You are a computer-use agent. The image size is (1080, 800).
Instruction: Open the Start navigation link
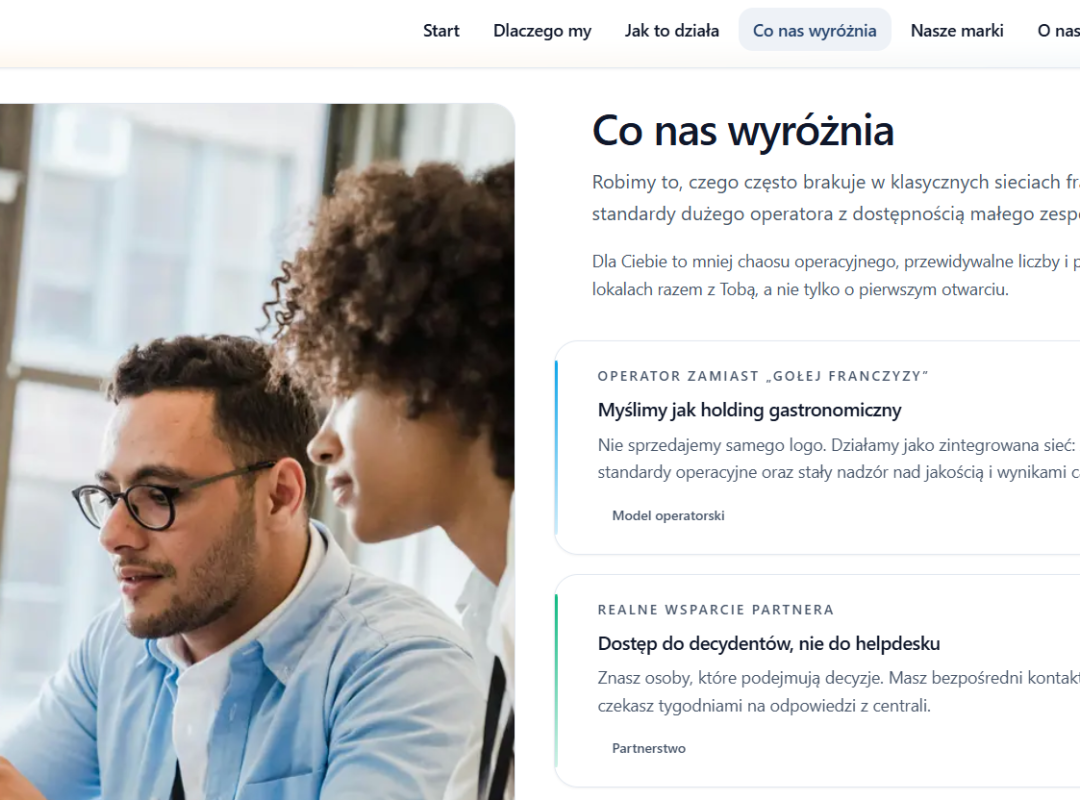[441, 30]
